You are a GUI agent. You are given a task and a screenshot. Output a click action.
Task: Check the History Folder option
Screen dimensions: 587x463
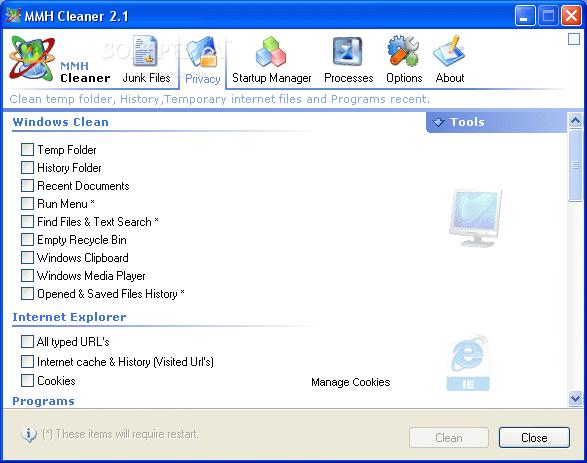click(27, 167)
